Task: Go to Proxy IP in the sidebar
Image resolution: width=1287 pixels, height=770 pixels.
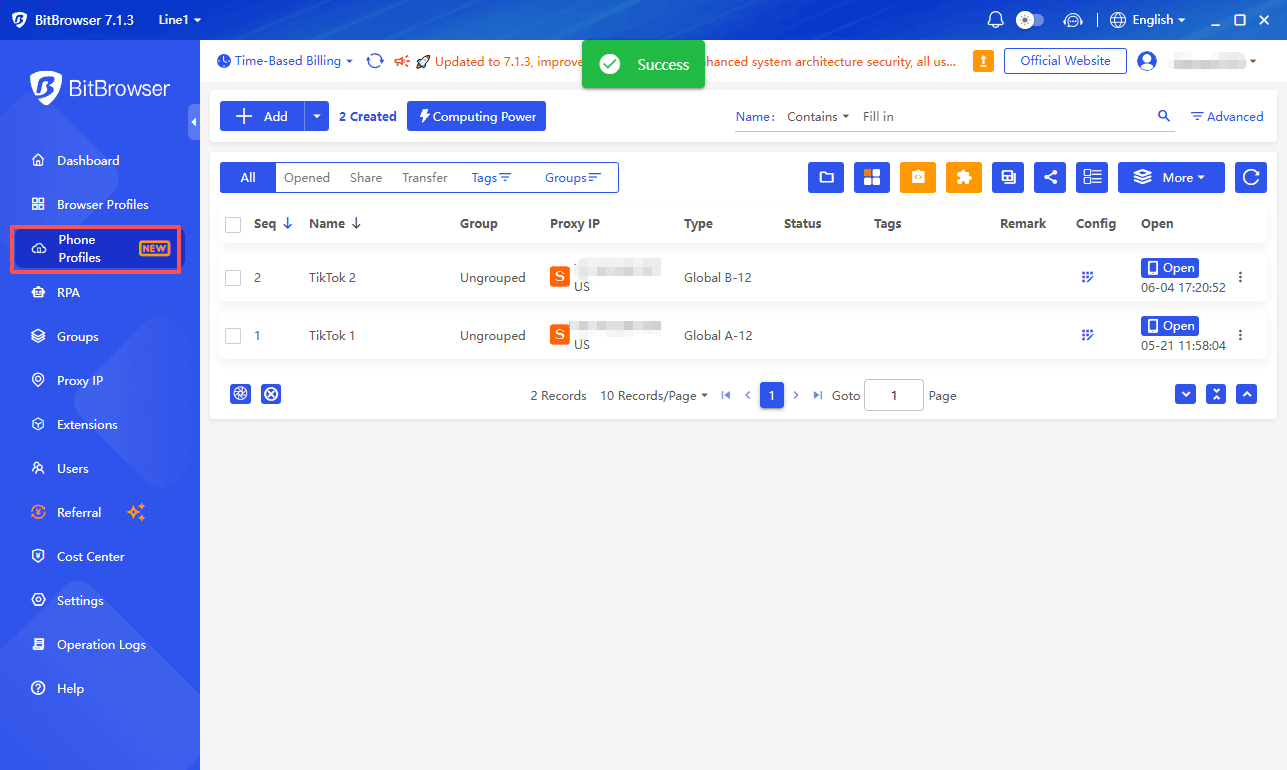Action: (x=80, y=380)
